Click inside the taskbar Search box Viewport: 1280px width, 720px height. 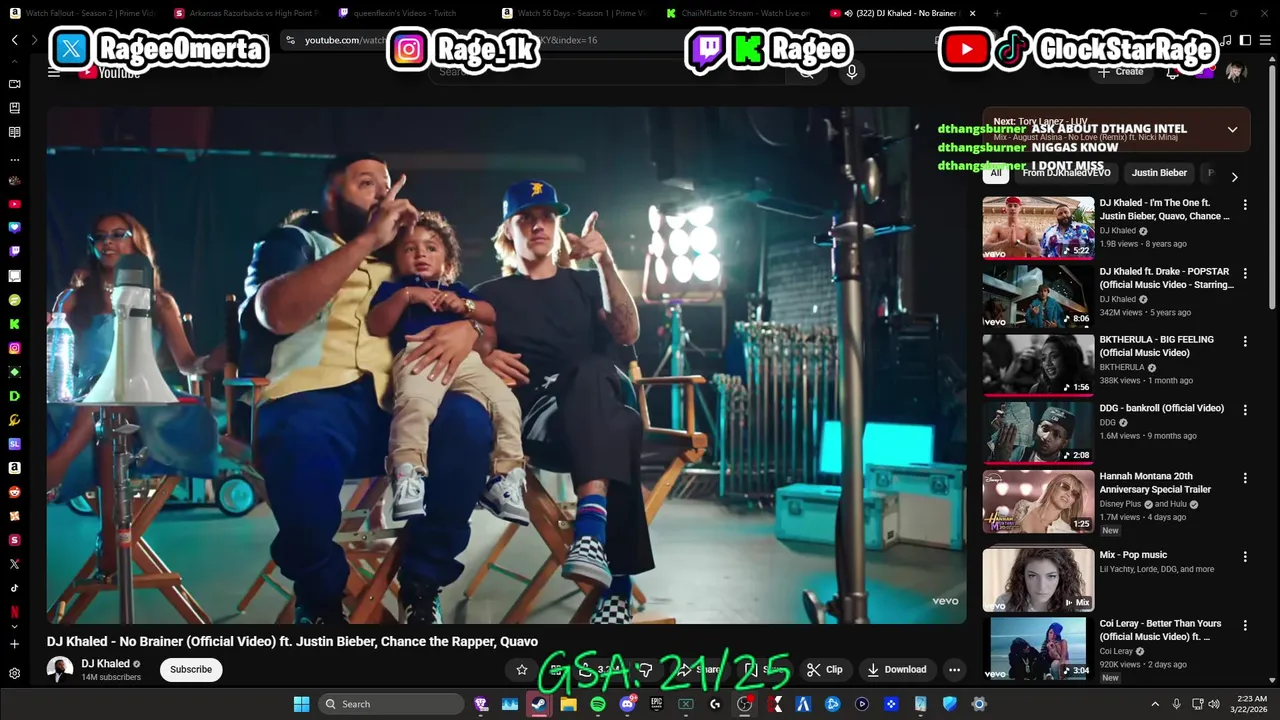tap(391, 704)
